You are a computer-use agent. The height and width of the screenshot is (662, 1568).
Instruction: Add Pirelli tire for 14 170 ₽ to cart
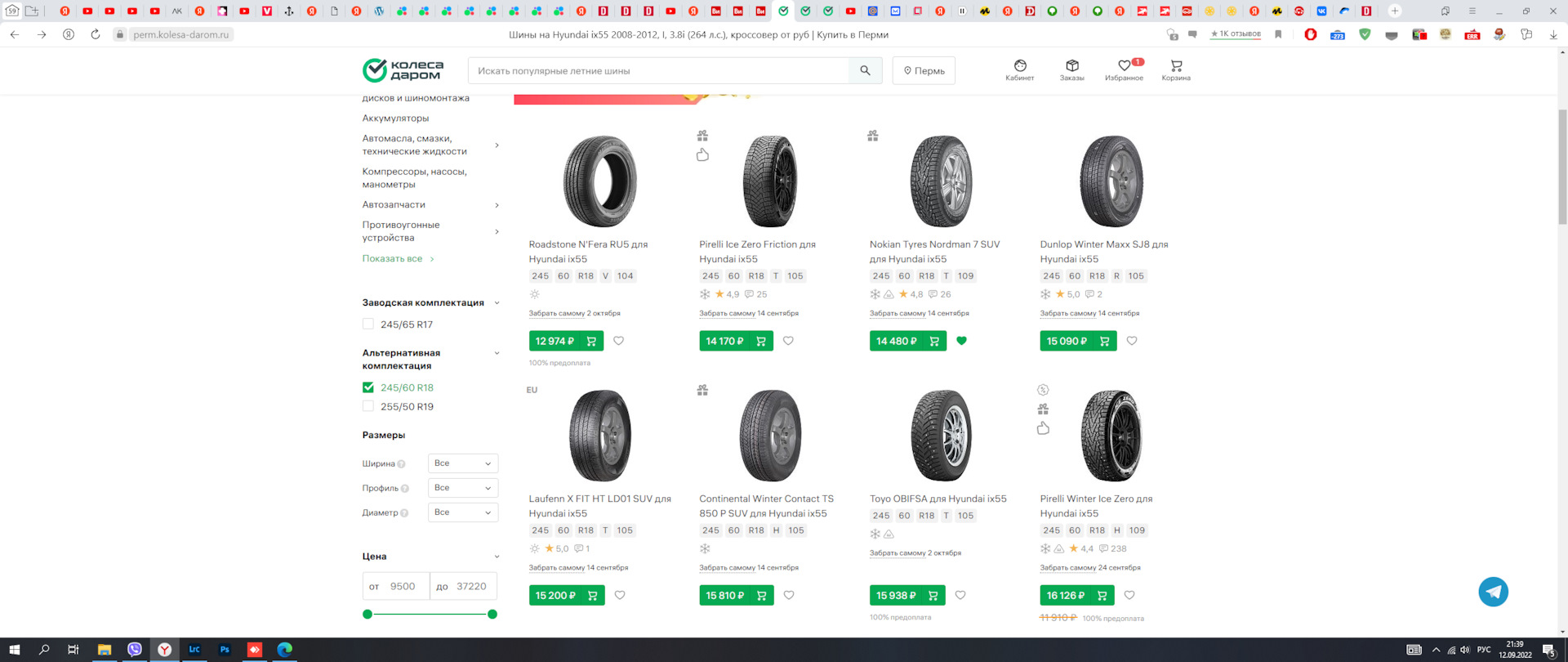click(736, 341)
